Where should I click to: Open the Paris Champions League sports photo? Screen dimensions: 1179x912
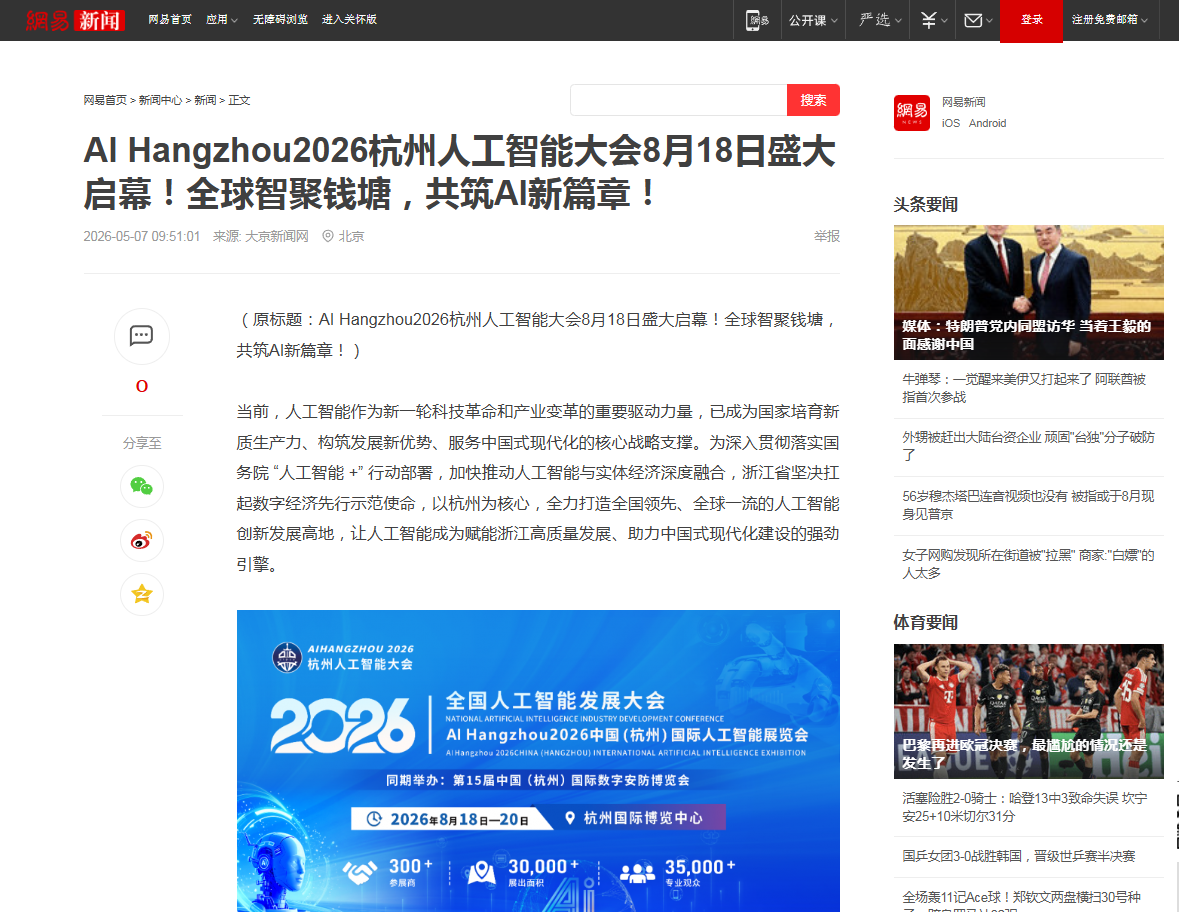(1029, 711)
